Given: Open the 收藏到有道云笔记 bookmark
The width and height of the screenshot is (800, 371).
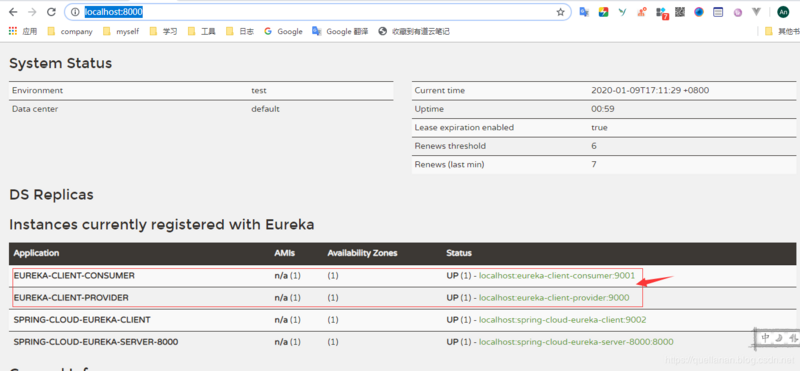Looking at the screenshot, I should pyautogui.click(x=414, y=32).
